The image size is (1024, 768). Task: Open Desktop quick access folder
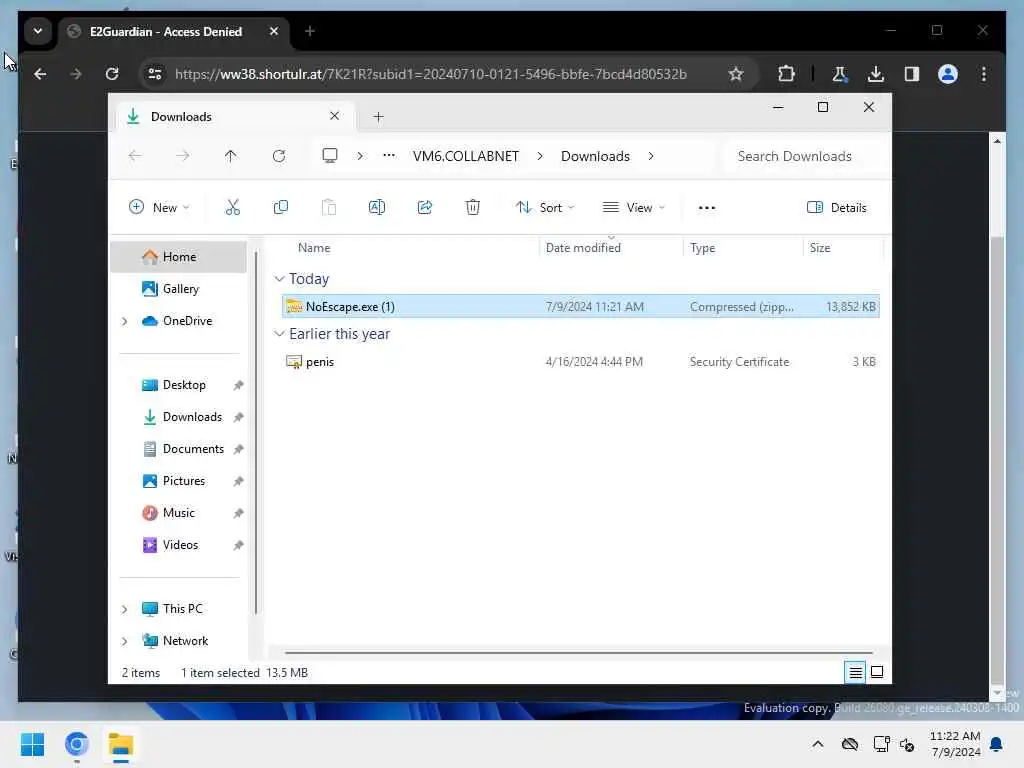[x=179, y=385]
